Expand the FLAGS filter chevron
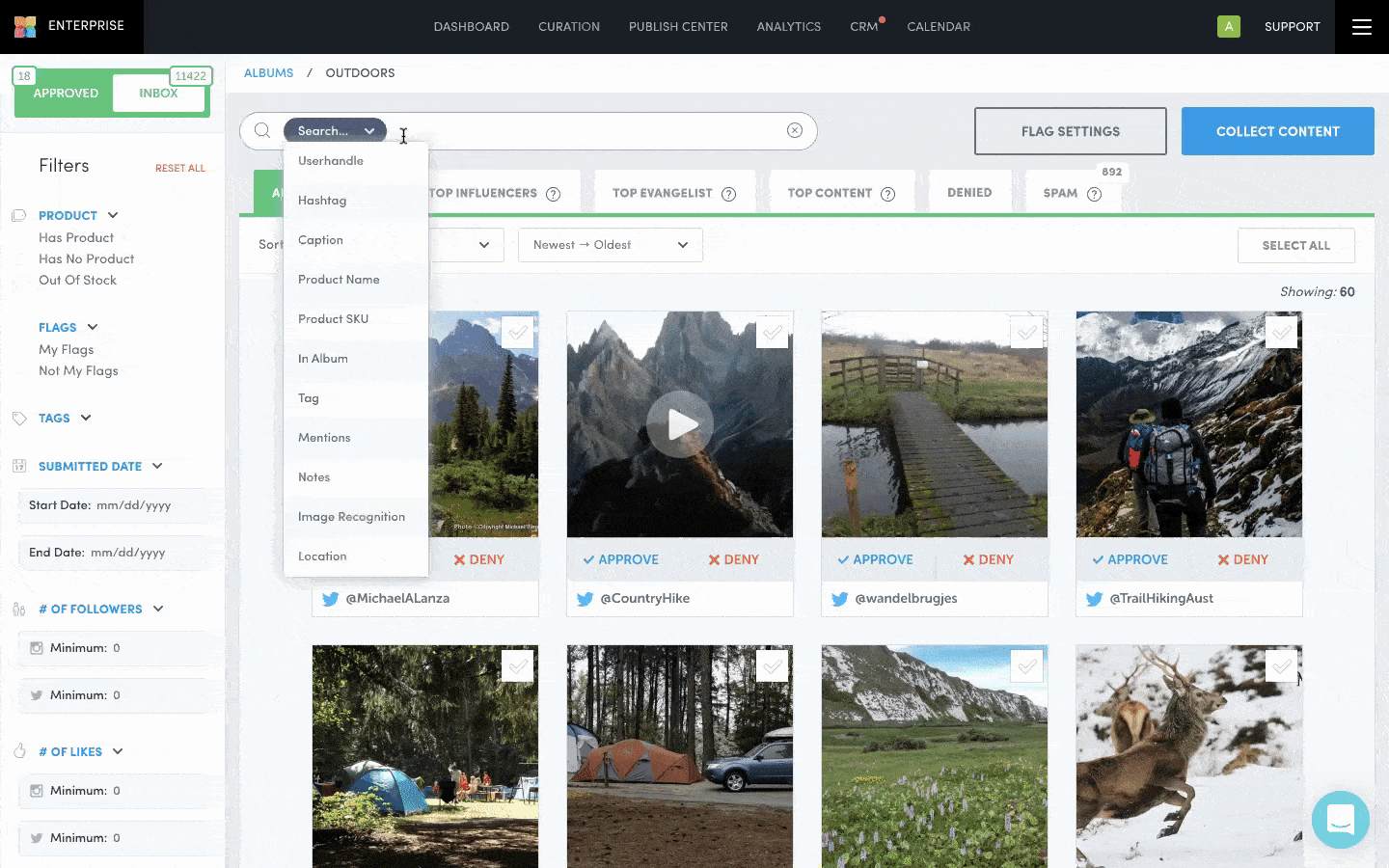The height and width of the screenshot is (868, 1389). [93, 327]
